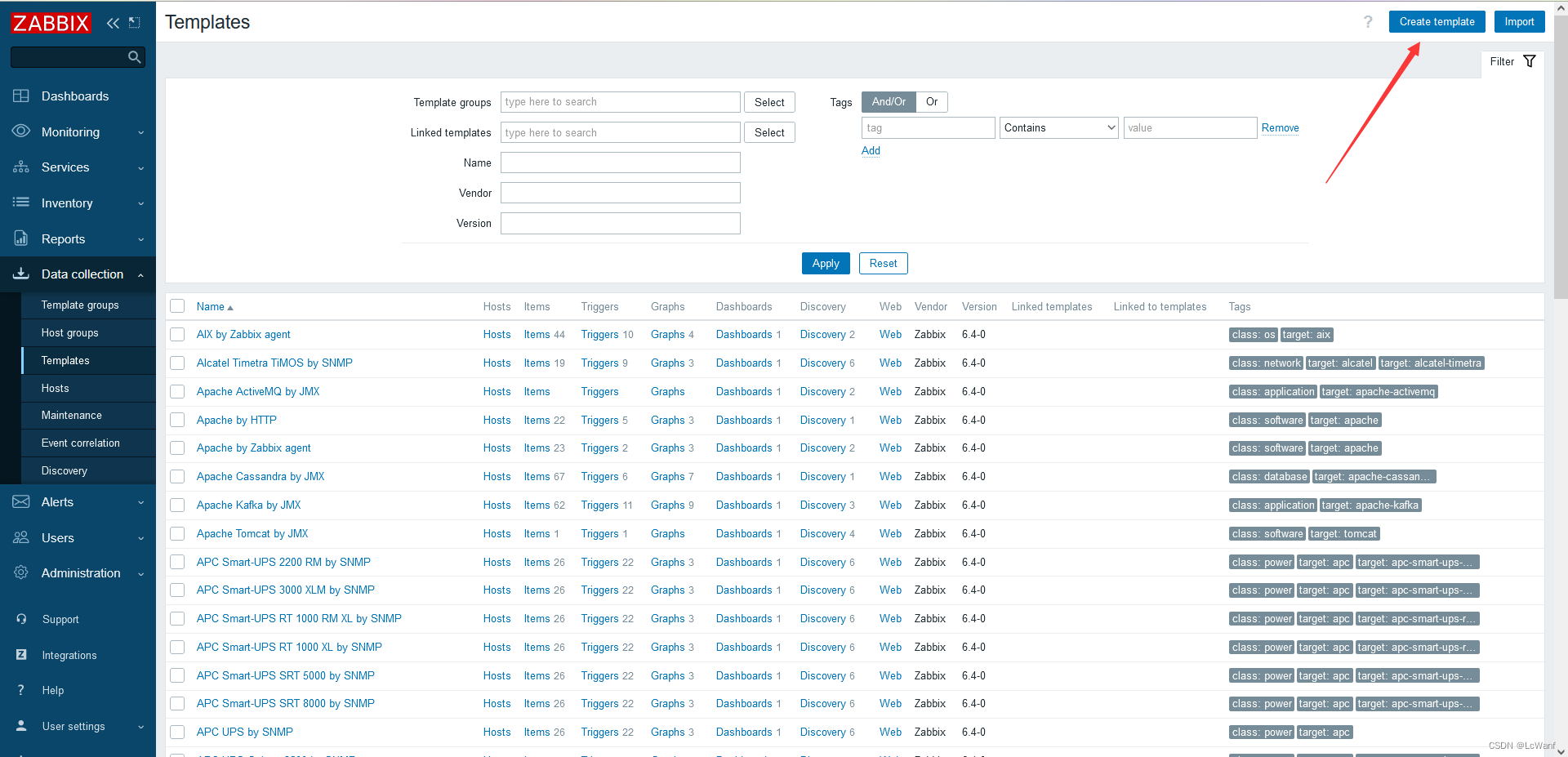Expand the Inventory menu chevron
Image resolution: width=1568 pixels, height=757 pixels.
[x=140, y=203]
